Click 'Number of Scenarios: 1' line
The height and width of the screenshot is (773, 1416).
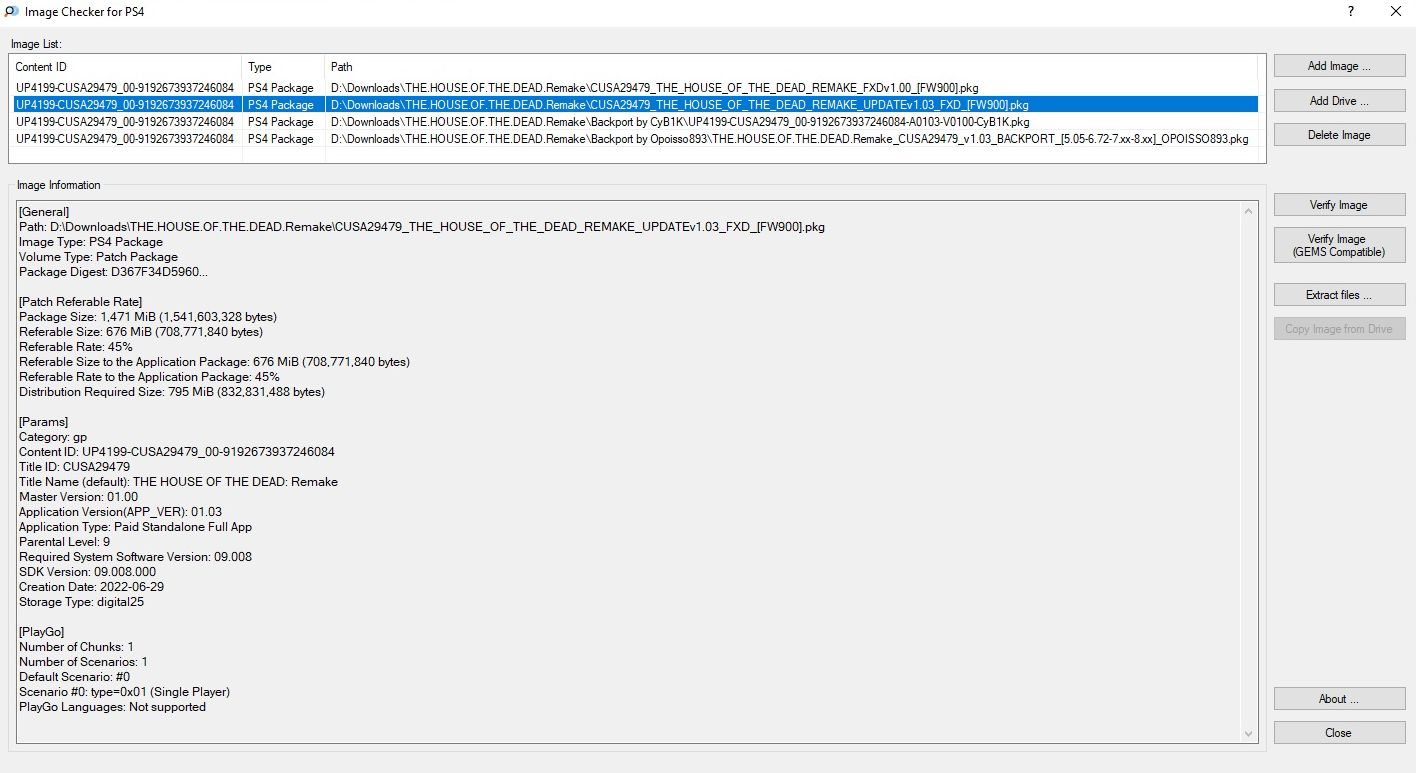click(83, 662)
